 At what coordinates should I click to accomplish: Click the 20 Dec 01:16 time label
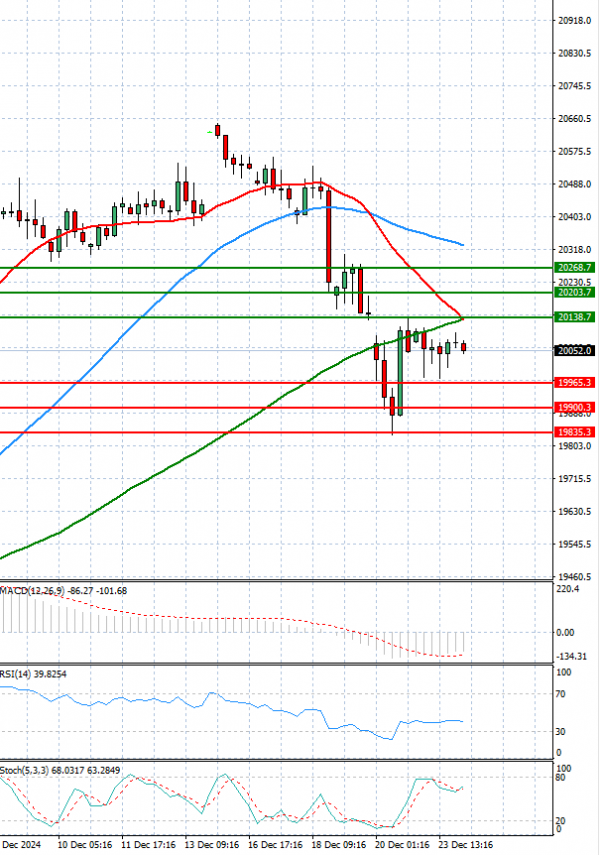(402, 845)
